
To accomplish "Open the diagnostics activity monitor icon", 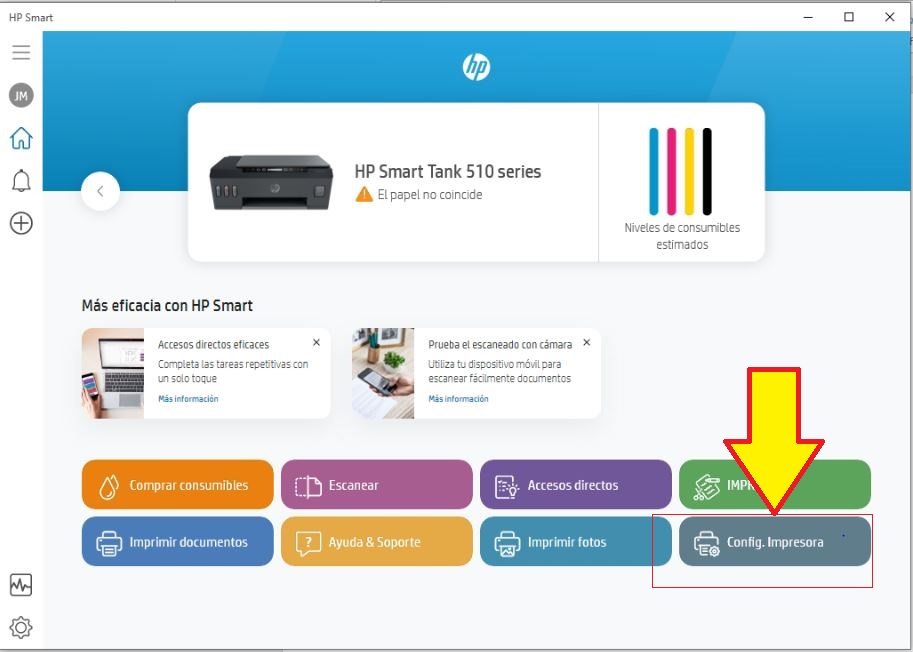I will coord(21,584).
